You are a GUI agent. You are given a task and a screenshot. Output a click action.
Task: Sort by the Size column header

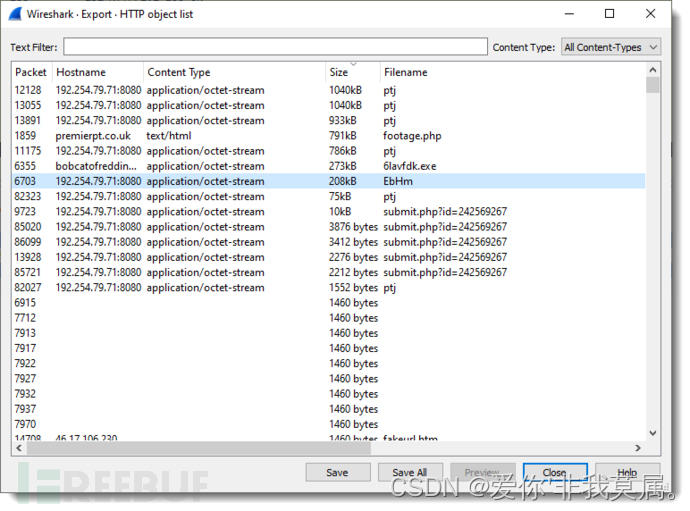click(x=353, y=72)
